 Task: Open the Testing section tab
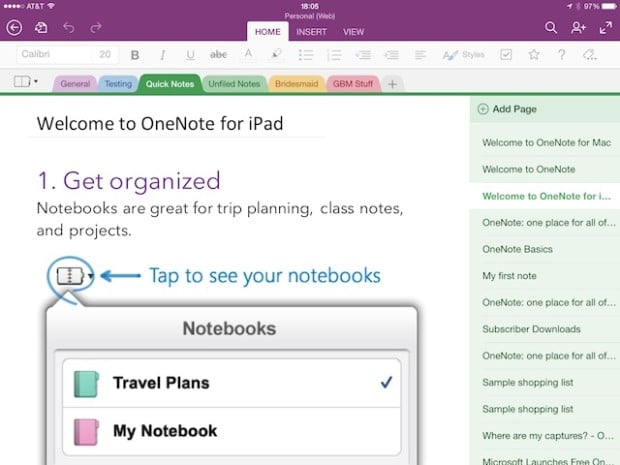click(x=118, y=84)
